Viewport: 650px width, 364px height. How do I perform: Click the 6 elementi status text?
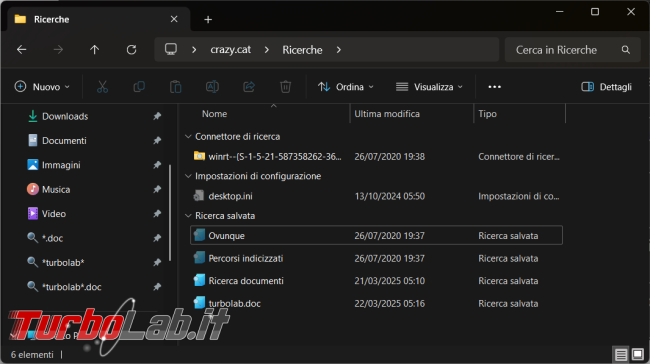32,355
